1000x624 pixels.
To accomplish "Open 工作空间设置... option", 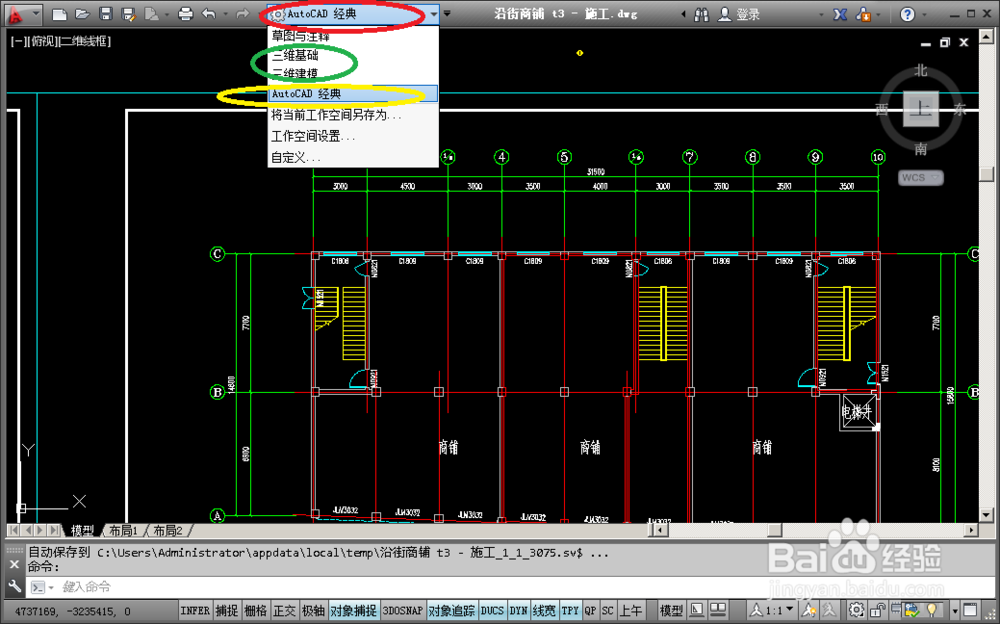I will pyautogui.click(x=353, y=136).
